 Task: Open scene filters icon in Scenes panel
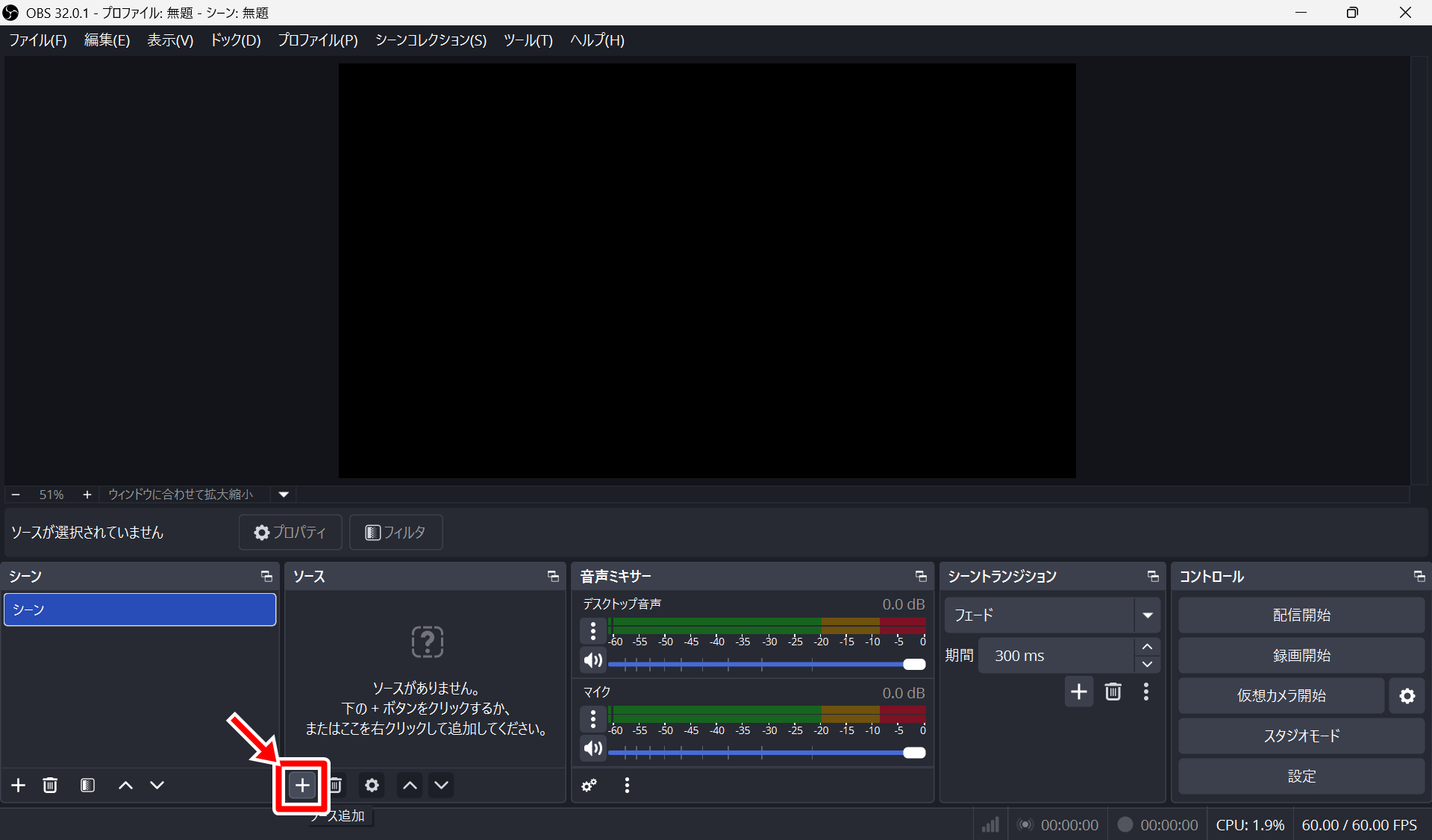[x=87, y=785]
